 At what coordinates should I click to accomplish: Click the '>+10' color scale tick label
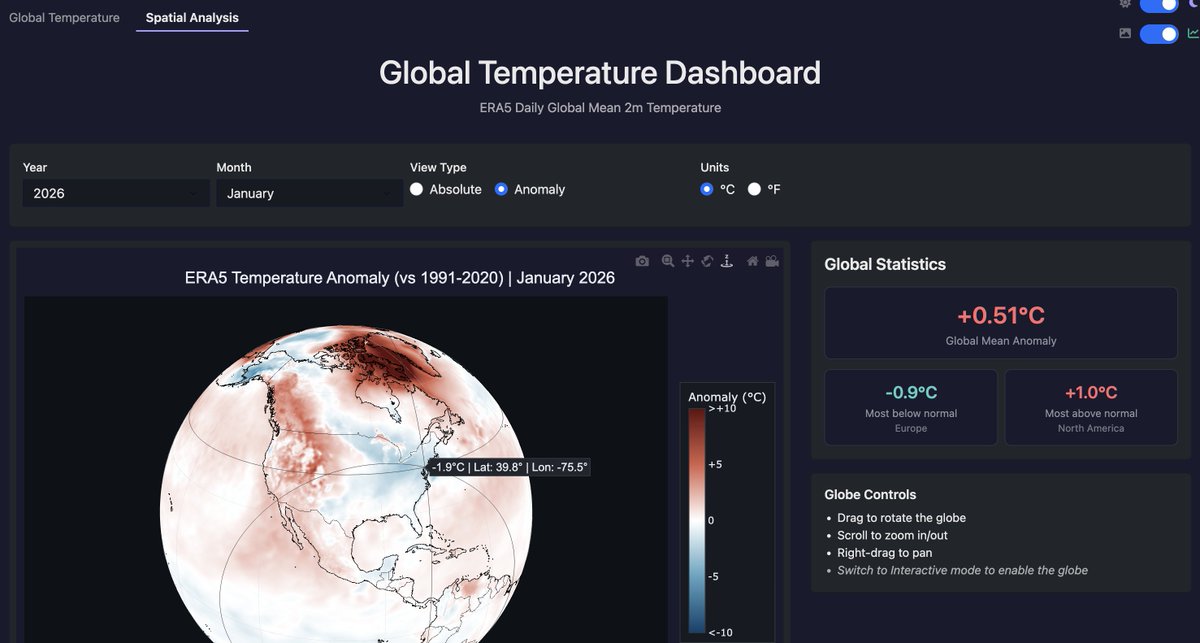[x=723, y=409]
